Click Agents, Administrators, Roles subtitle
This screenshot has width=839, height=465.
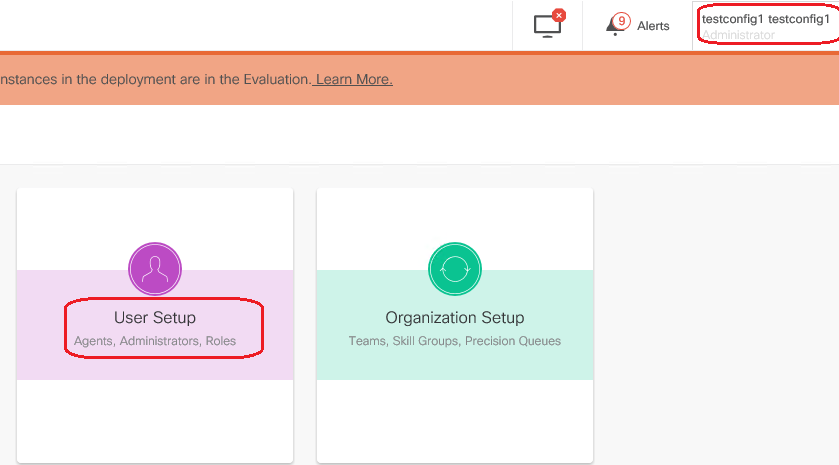point(155,341)
